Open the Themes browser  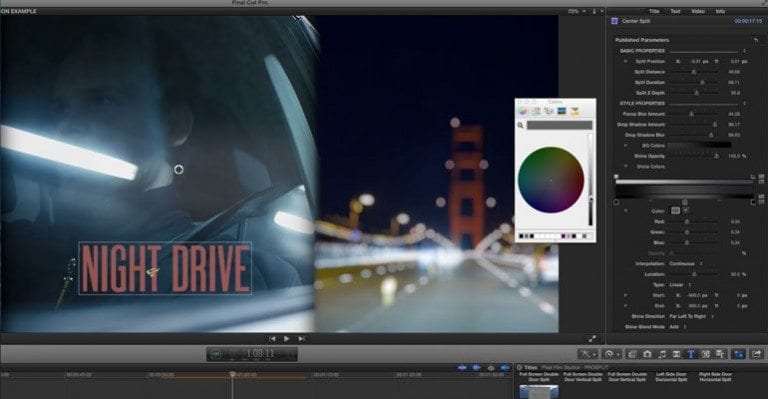pos(720,354)
